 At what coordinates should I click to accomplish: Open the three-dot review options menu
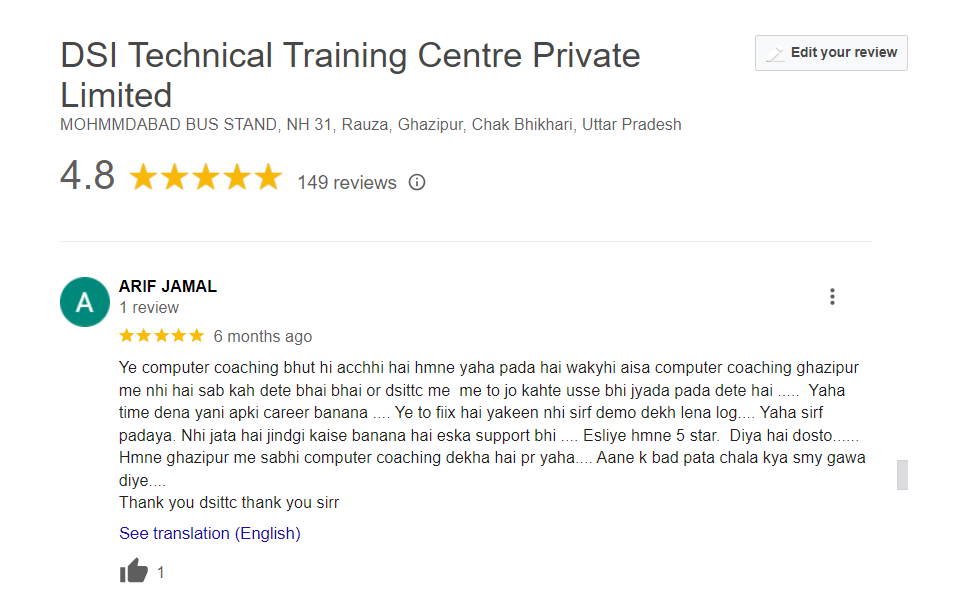[832, 297]
